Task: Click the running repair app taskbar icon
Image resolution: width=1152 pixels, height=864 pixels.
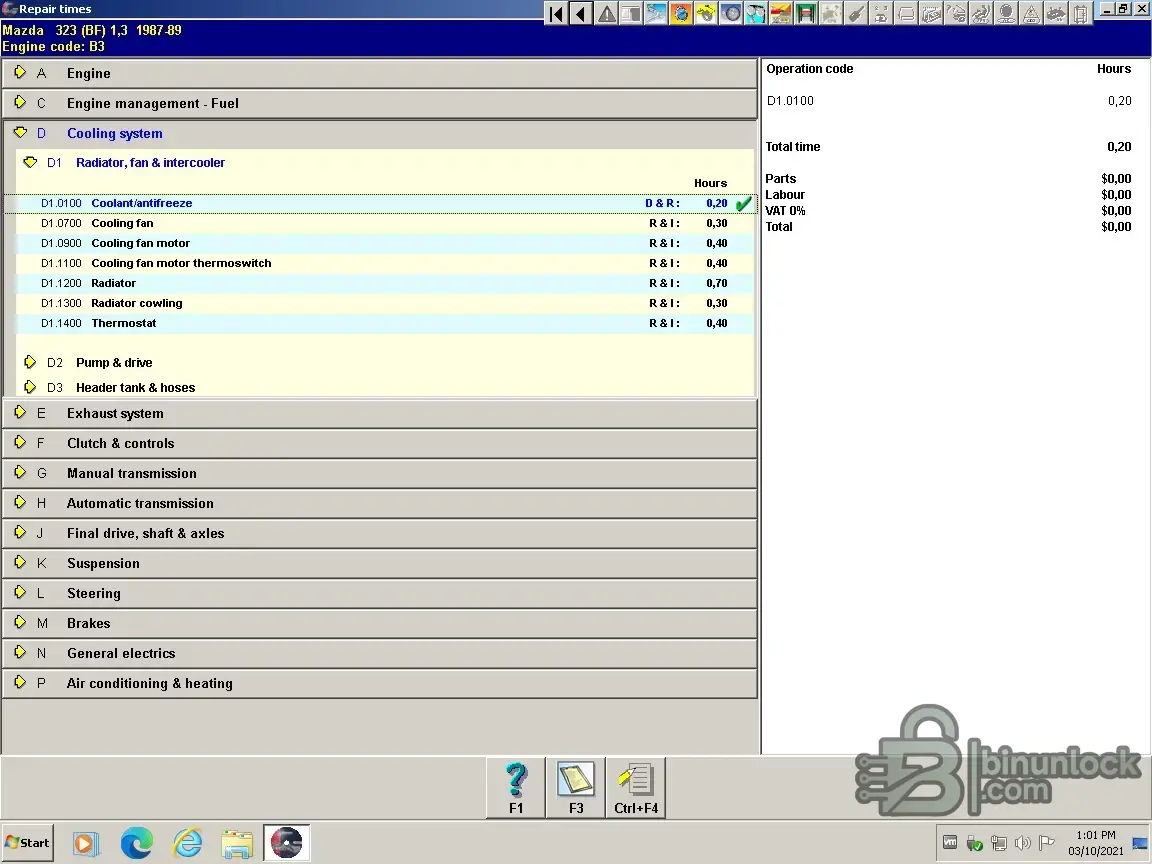Action: (x=287, y=843)
